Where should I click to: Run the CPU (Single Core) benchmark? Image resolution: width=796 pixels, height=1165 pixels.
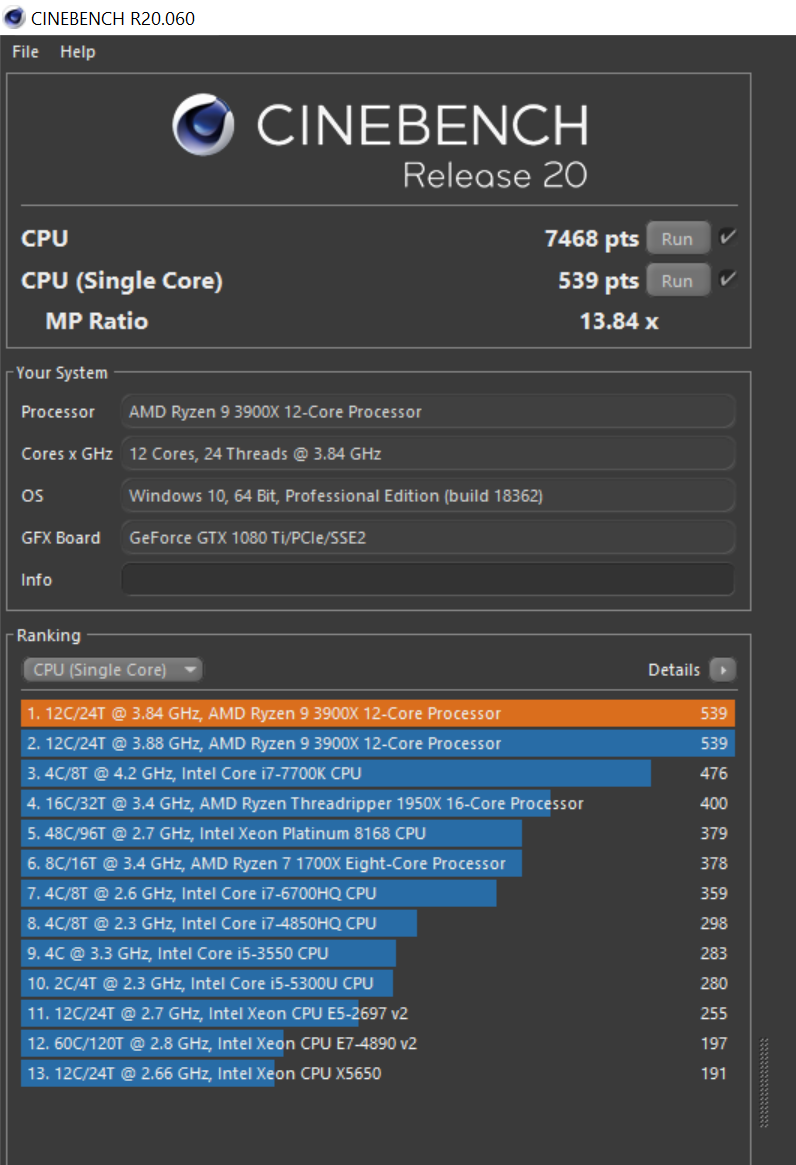(x=677, y=281)
